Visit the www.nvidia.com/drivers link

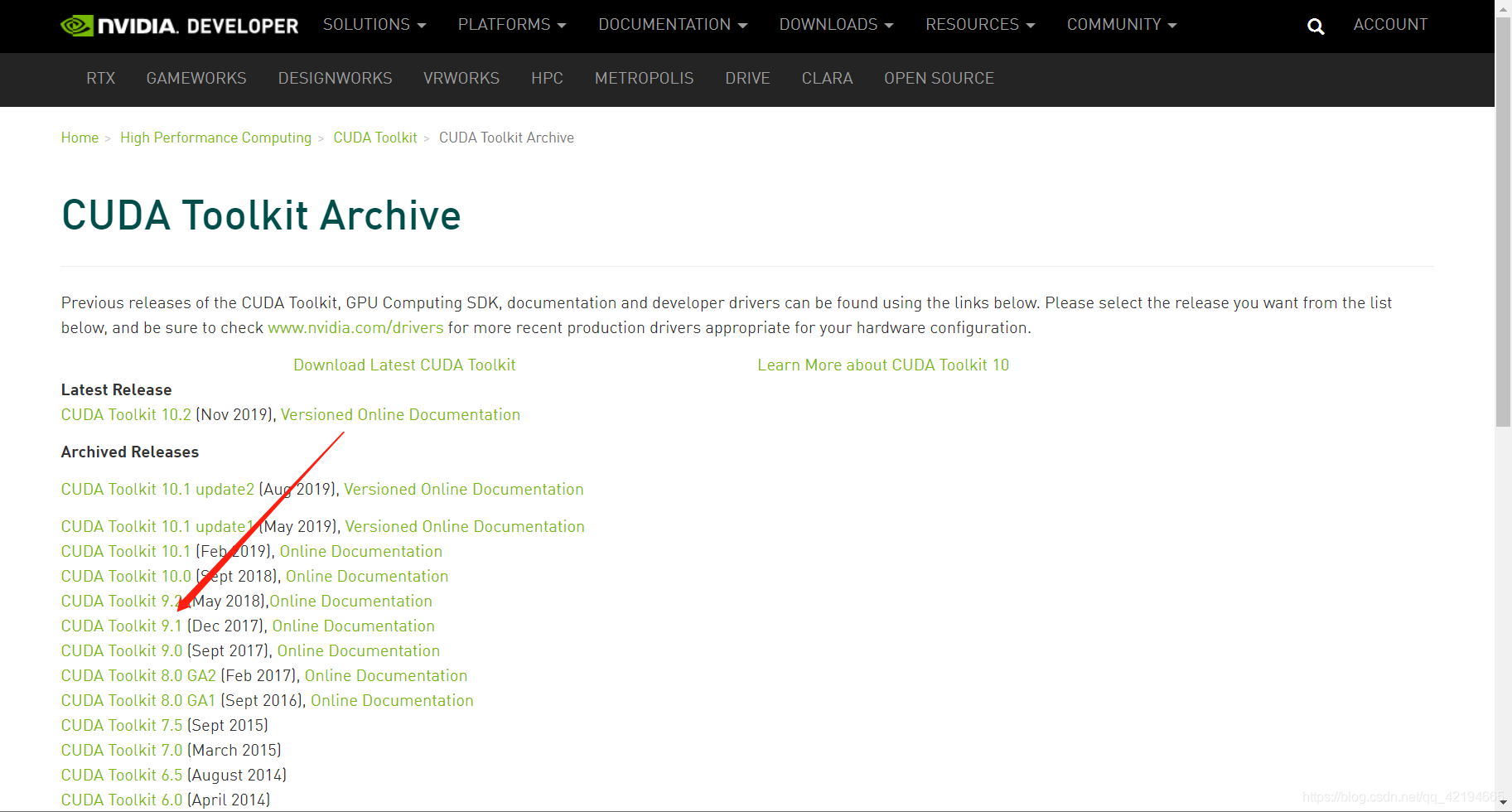(x=355, y=327)
